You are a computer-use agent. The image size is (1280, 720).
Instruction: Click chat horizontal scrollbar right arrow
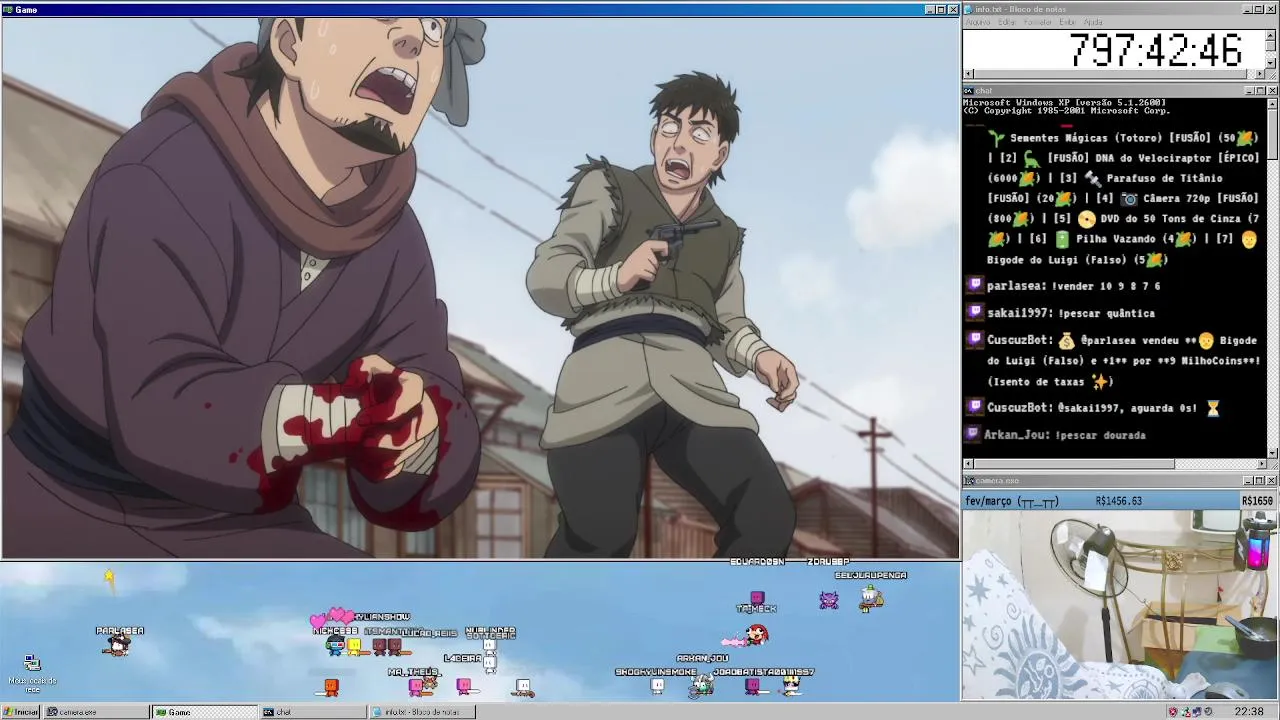coord(1261,464)
